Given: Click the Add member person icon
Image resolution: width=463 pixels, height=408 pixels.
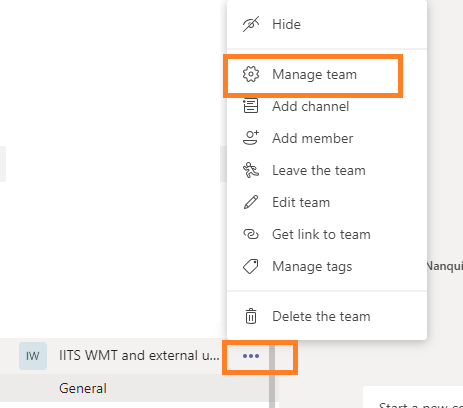Looking at the screenshot, I should [x=251, y=138].
